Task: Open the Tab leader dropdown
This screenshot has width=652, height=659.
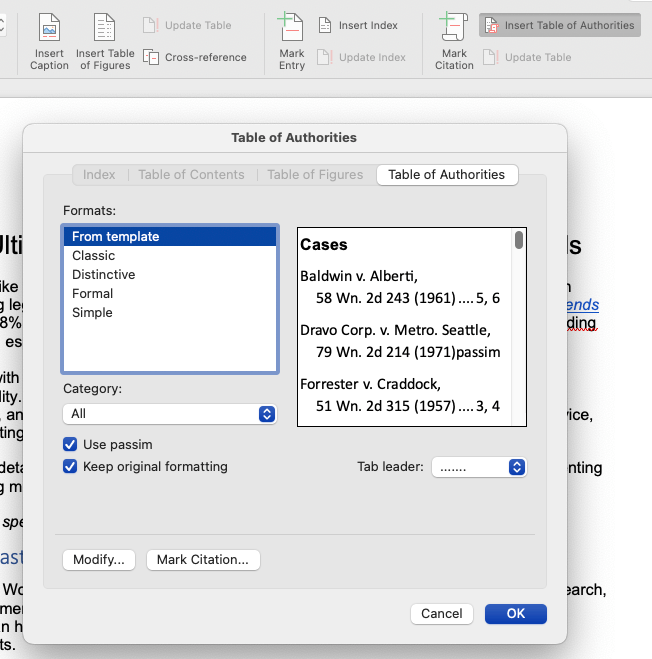Action: tap(479, 467)
